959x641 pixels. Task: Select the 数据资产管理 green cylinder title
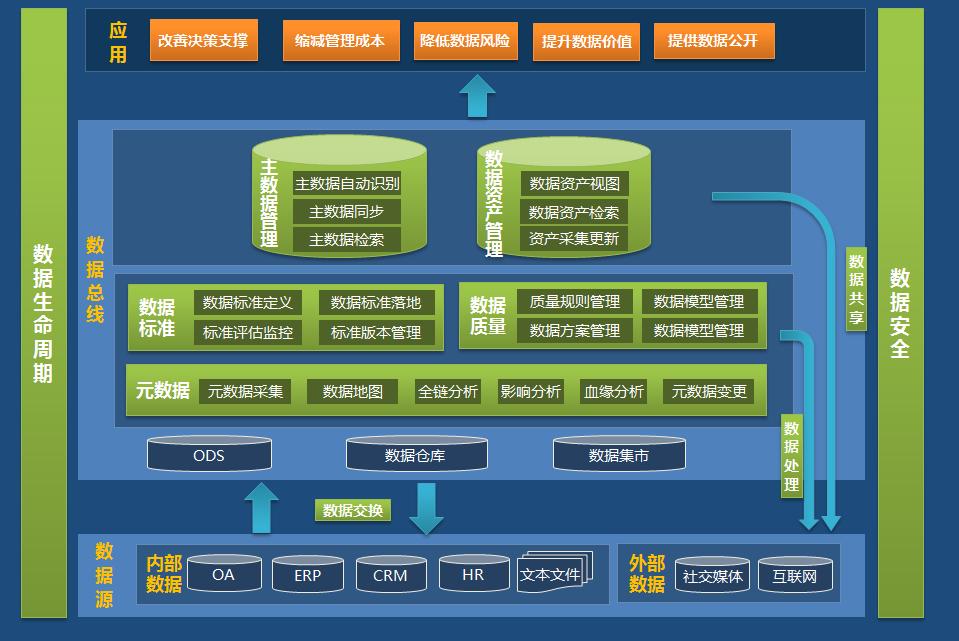494,204
